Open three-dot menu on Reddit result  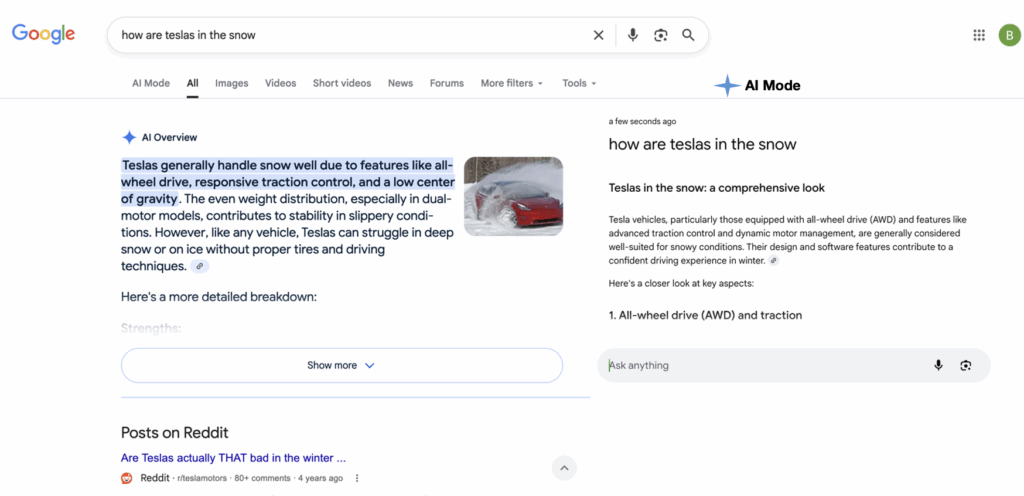(357, 478)
